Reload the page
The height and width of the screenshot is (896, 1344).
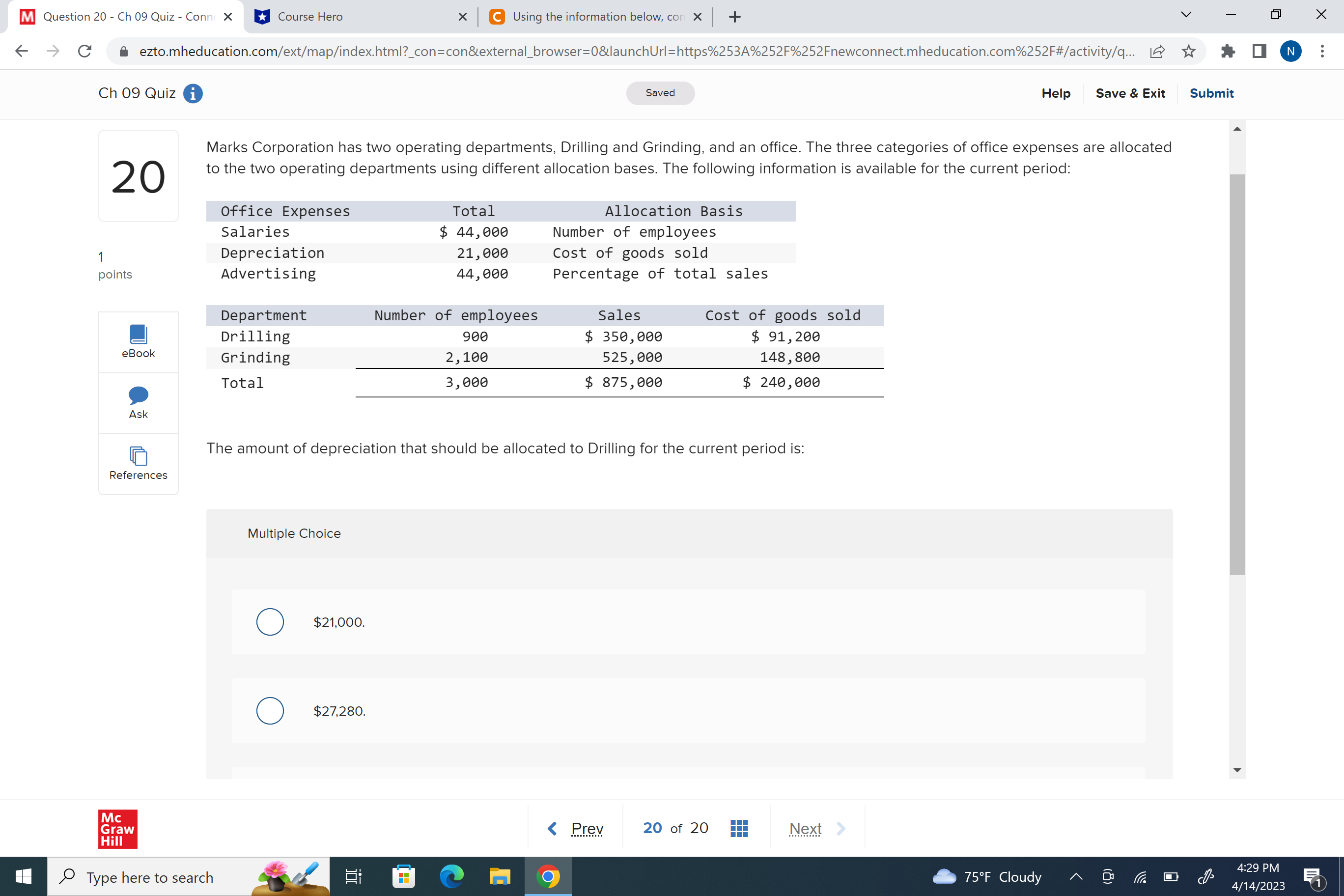click(84, 51)
